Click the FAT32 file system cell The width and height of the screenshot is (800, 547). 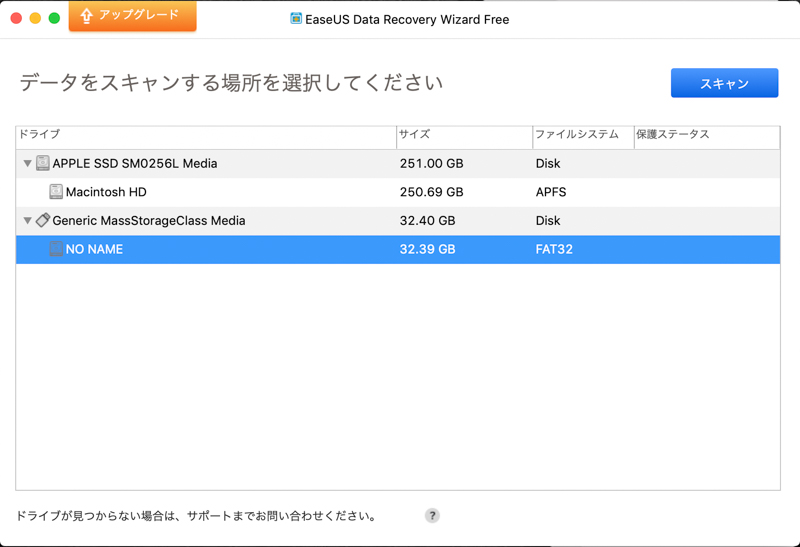pyautogui.click(x=554, y=249)
